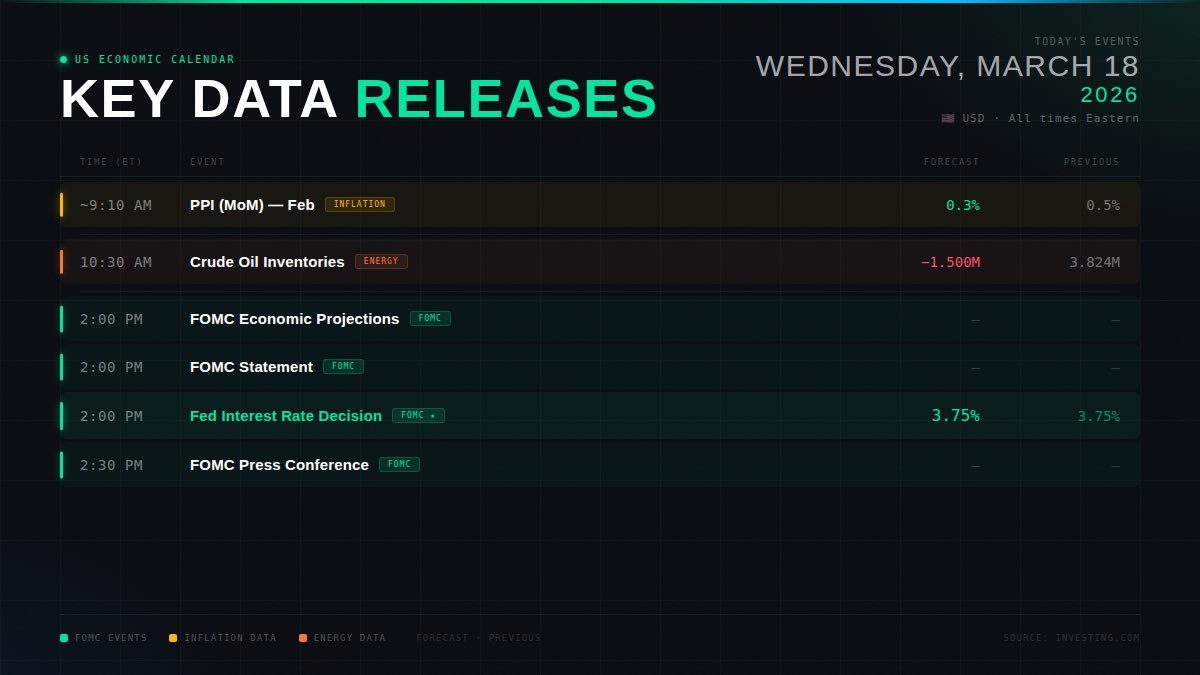Click the yellow accent bar beside the PPI row
Viewport: 1200px width, 675px height.
click(x=62, y=203)
